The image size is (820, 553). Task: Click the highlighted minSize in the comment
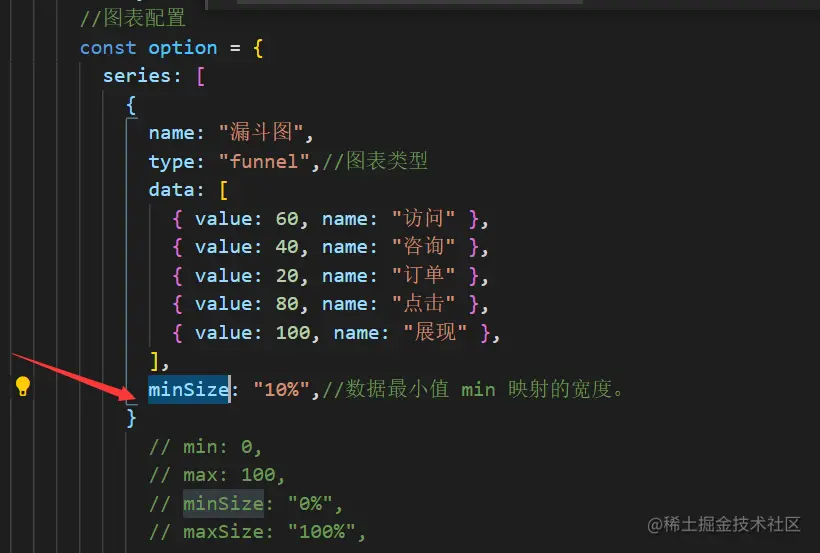[223, 504]
